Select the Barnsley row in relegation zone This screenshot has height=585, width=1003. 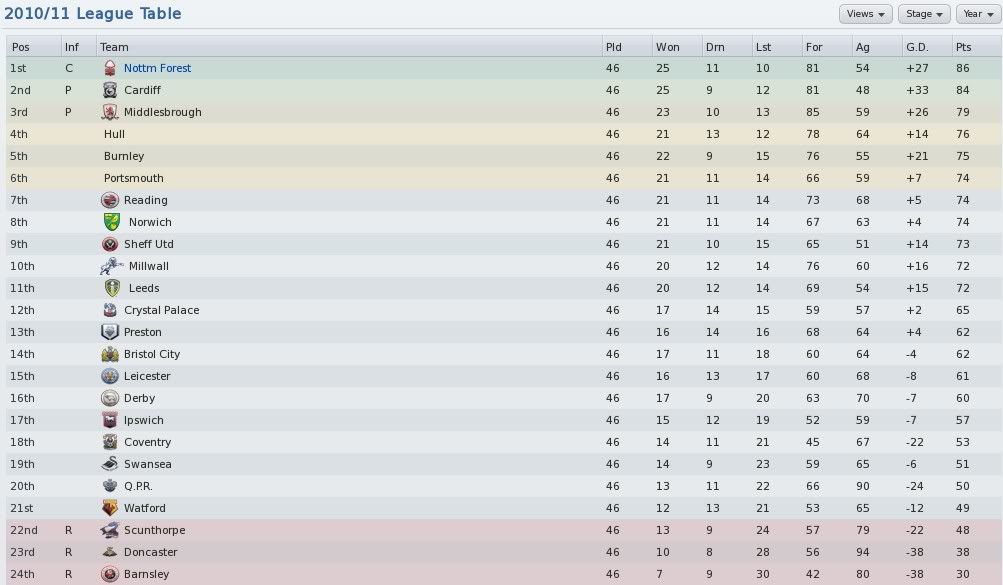[502, 574]
